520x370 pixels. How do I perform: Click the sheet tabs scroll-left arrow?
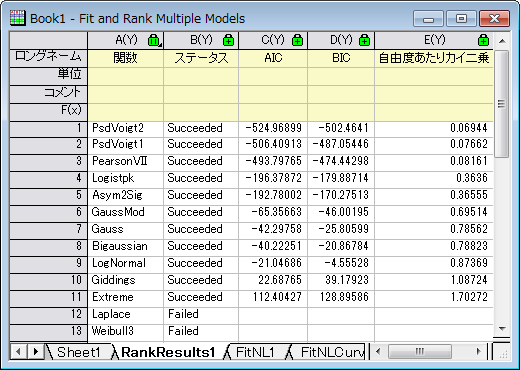[18, 351]
